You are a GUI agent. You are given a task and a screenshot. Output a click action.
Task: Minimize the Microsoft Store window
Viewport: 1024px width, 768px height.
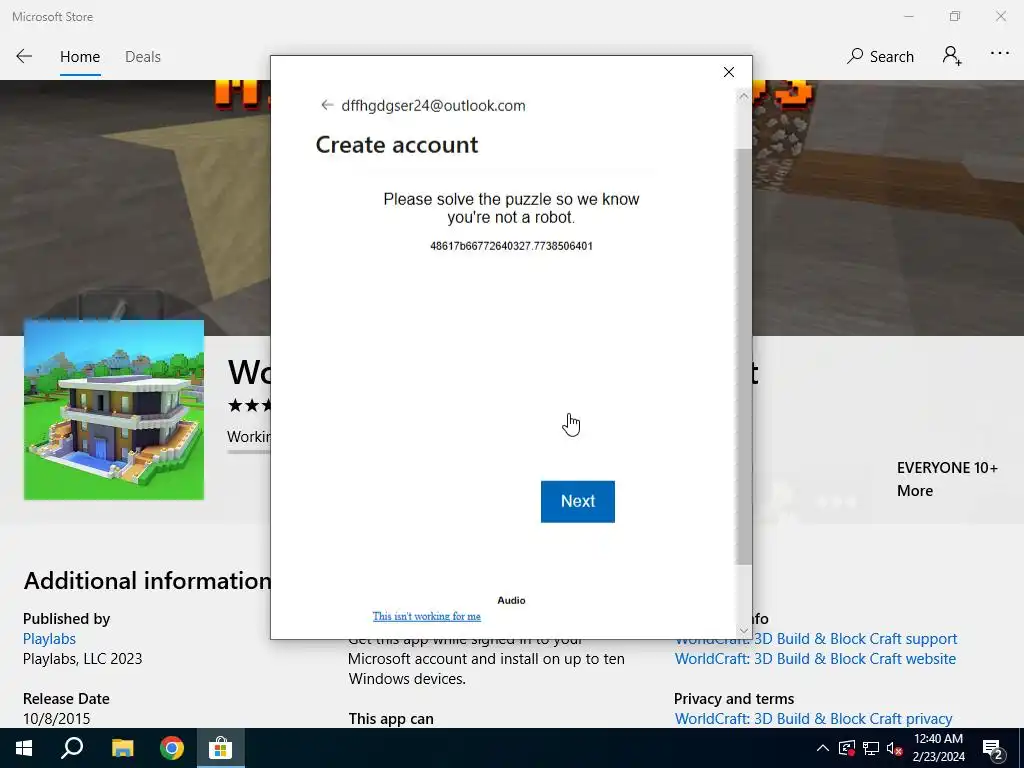[908, 16]
